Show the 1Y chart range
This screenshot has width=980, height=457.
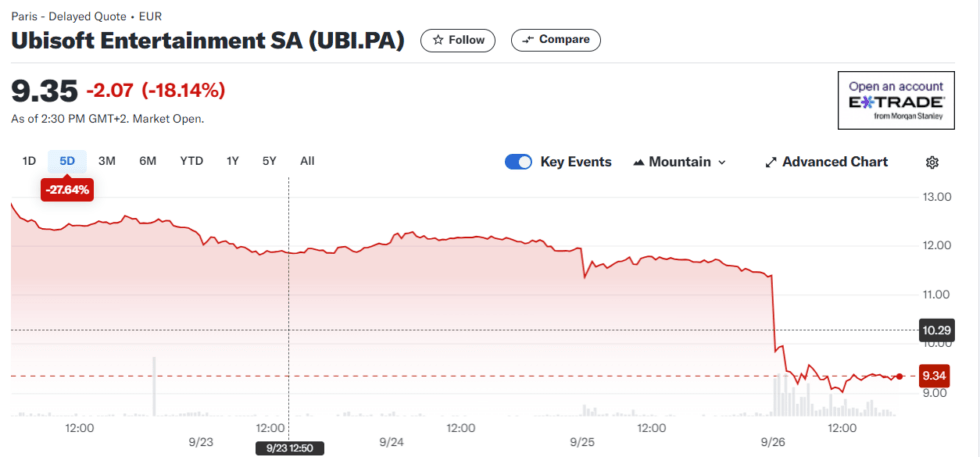click(233, 161)
